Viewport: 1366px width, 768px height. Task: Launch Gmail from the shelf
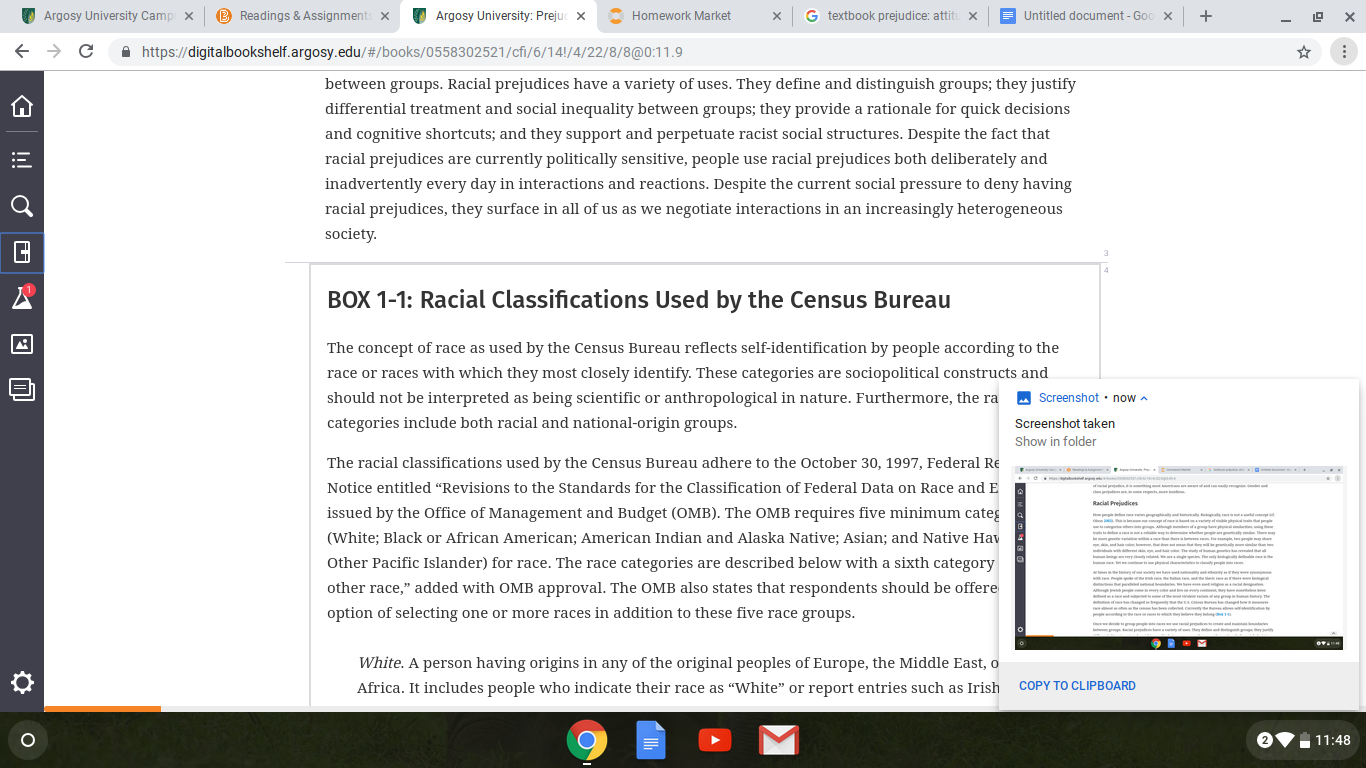pyautogui.click(x=778, y=741)
